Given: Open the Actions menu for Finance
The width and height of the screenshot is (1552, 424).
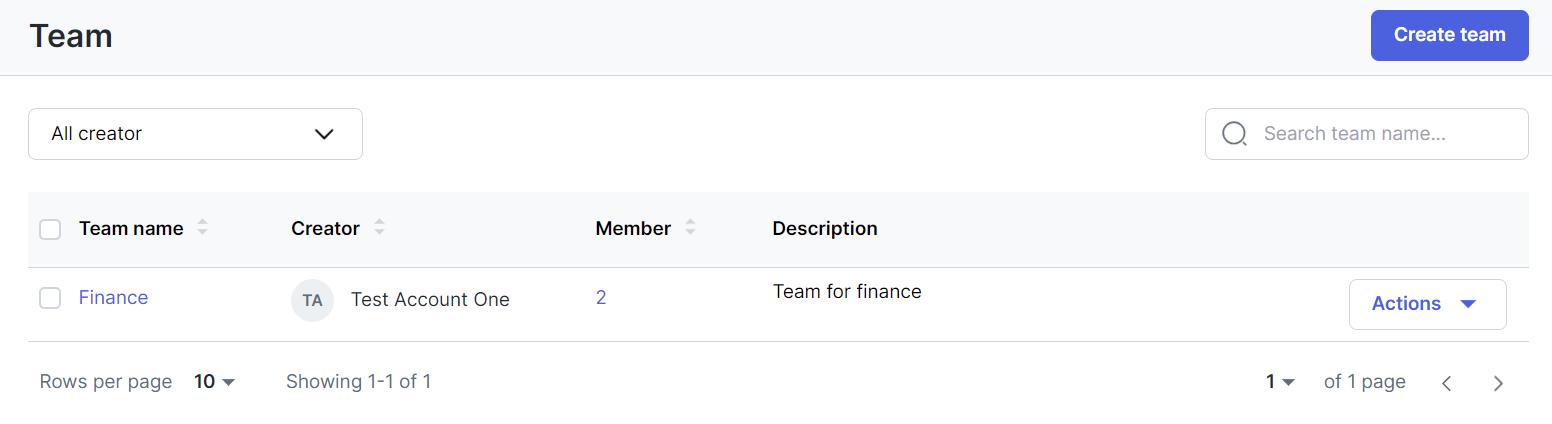Looking at the screenshot, I should (x=1427, y=304).
